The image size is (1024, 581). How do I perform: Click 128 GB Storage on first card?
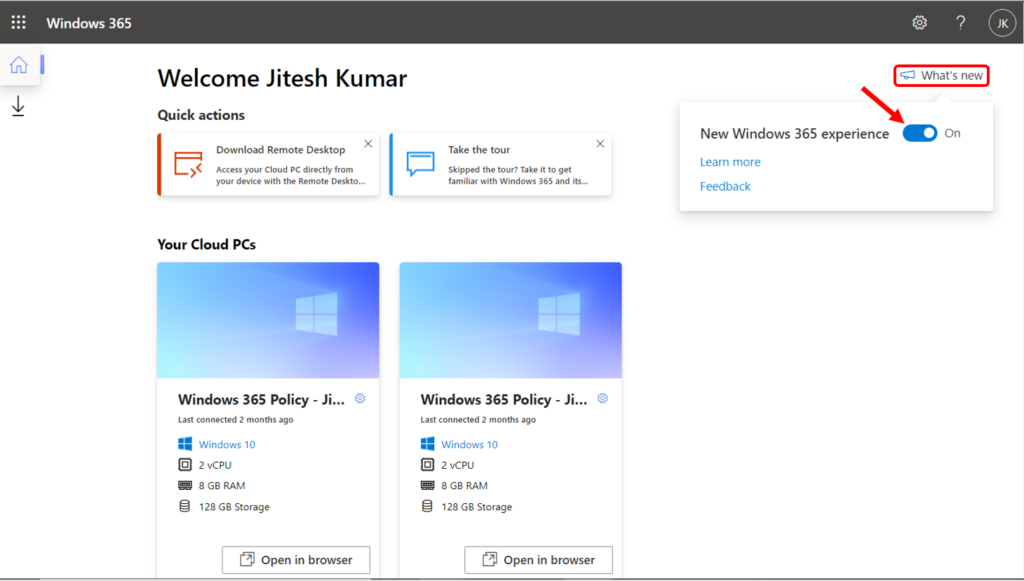[x=234, y=507]
